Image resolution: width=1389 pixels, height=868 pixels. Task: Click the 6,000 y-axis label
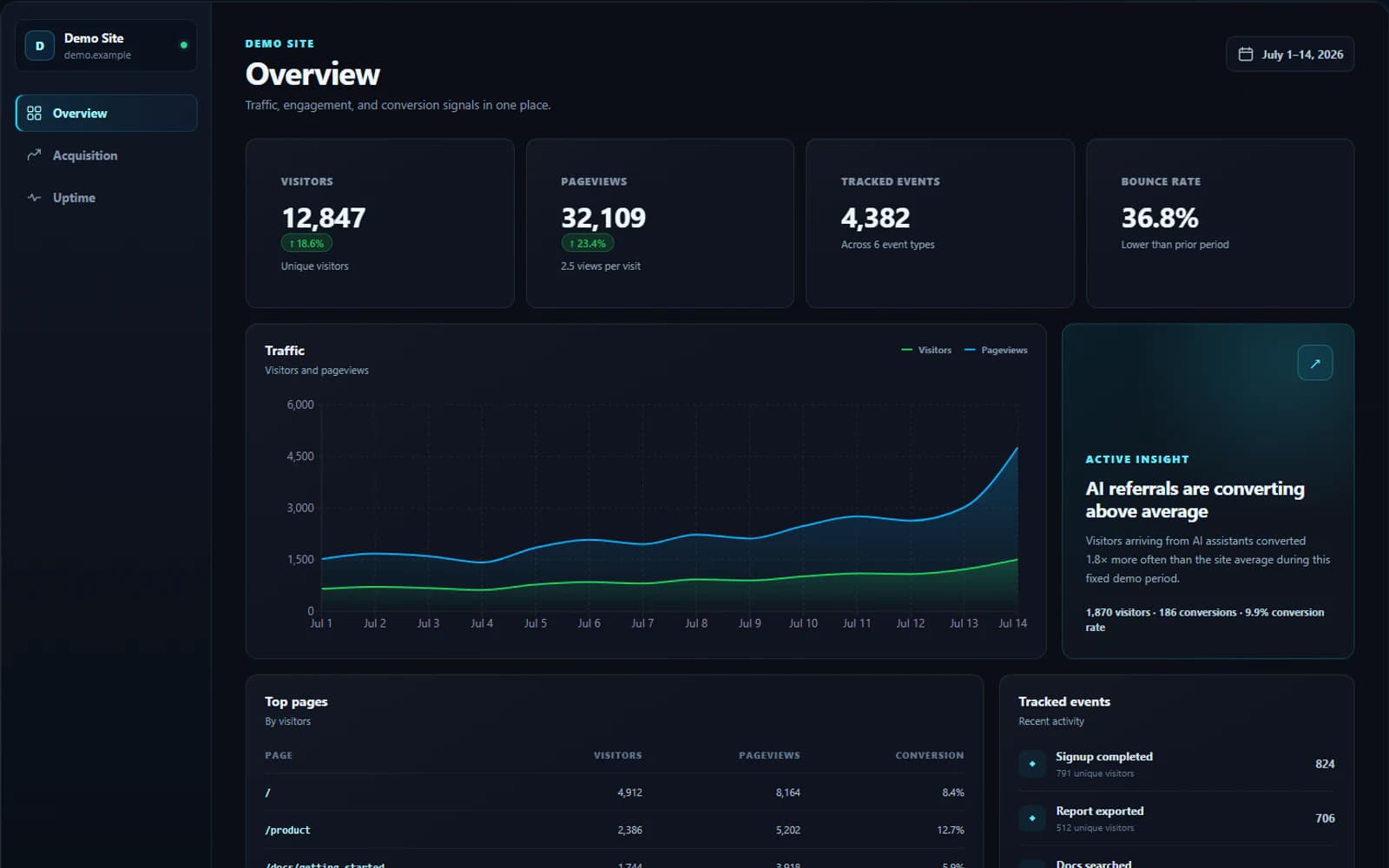pos(300,404)
